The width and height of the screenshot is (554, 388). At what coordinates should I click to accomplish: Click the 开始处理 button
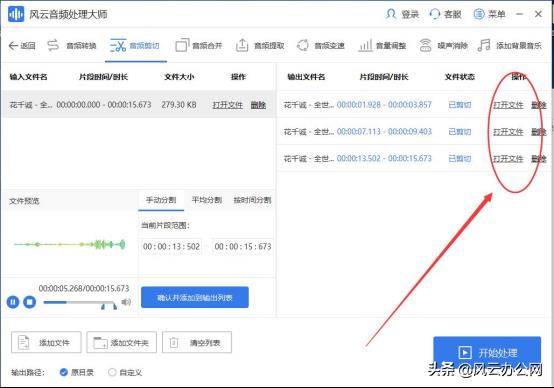(x=487, y=352)
